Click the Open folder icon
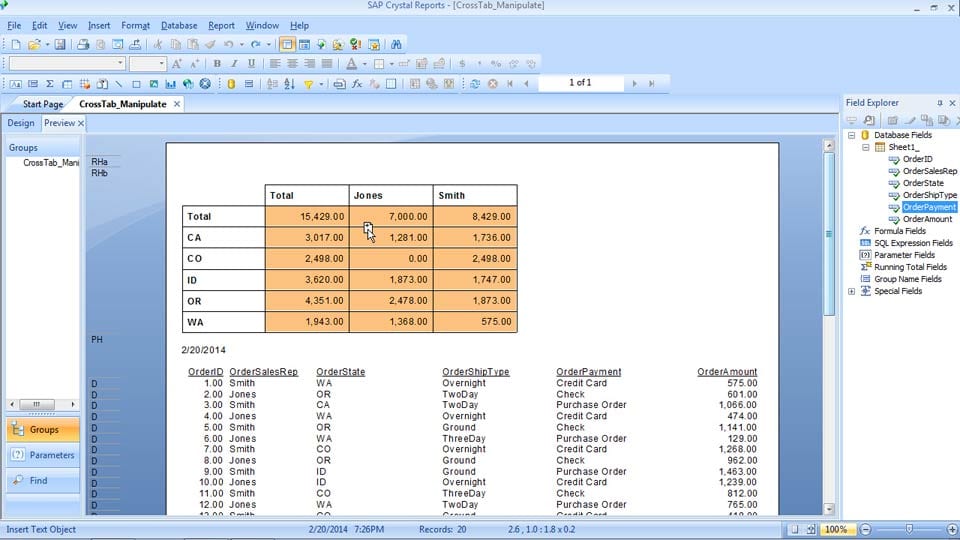 34,44
